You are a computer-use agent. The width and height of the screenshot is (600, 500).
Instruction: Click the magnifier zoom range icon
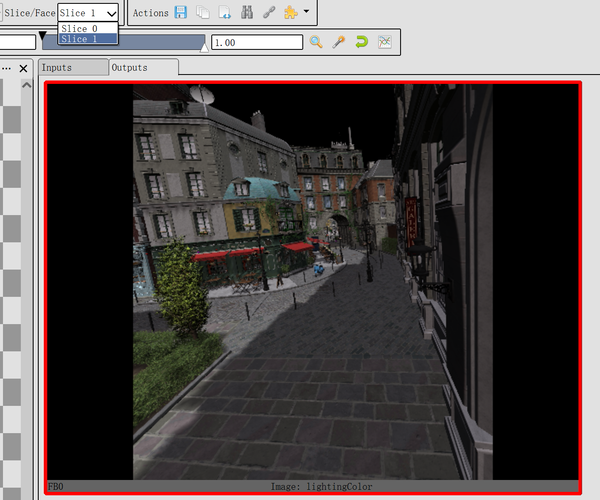click(316, 42)
